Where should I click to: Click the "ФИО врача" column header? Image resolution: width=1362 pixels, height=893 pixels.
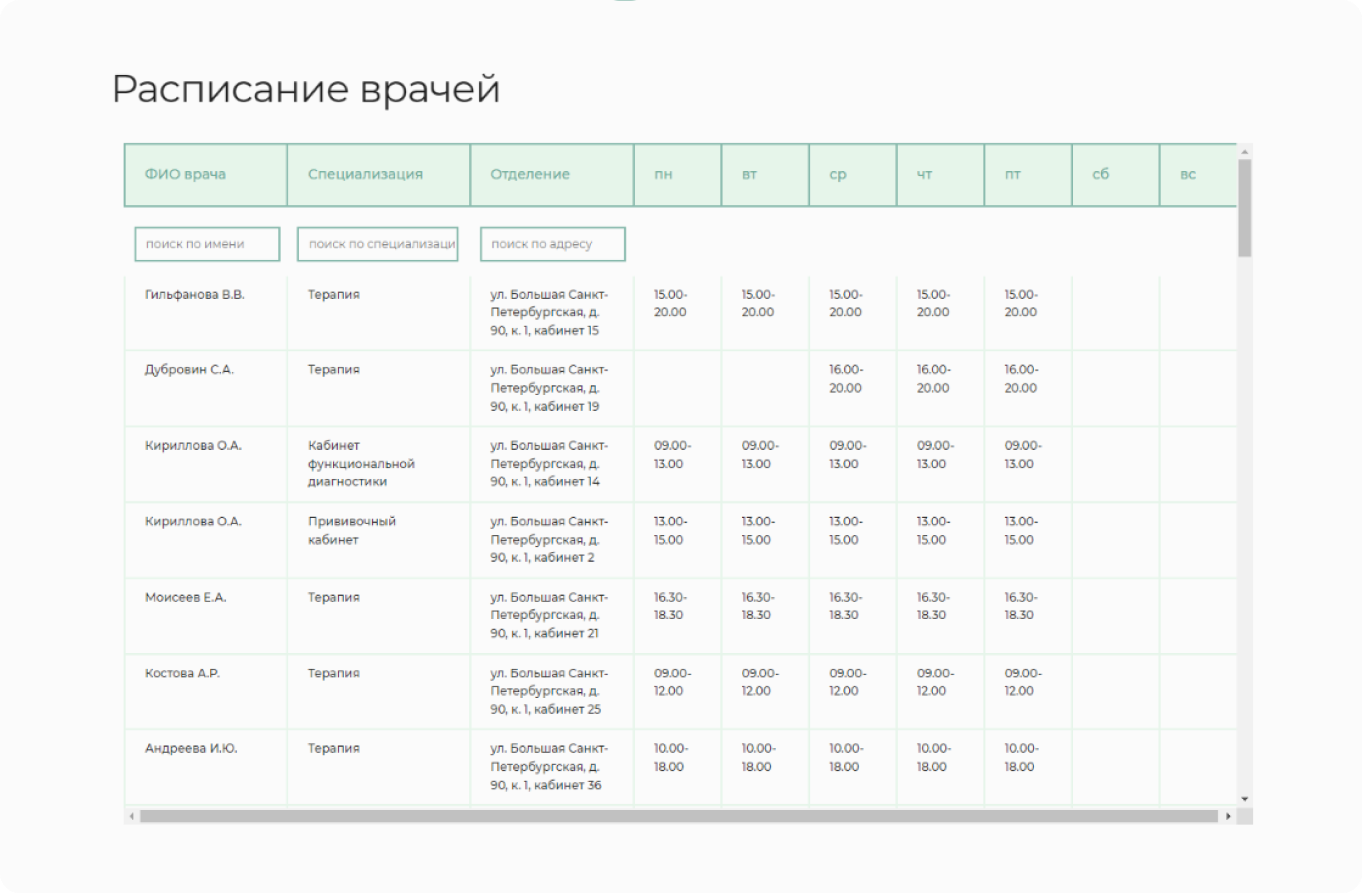206,175
